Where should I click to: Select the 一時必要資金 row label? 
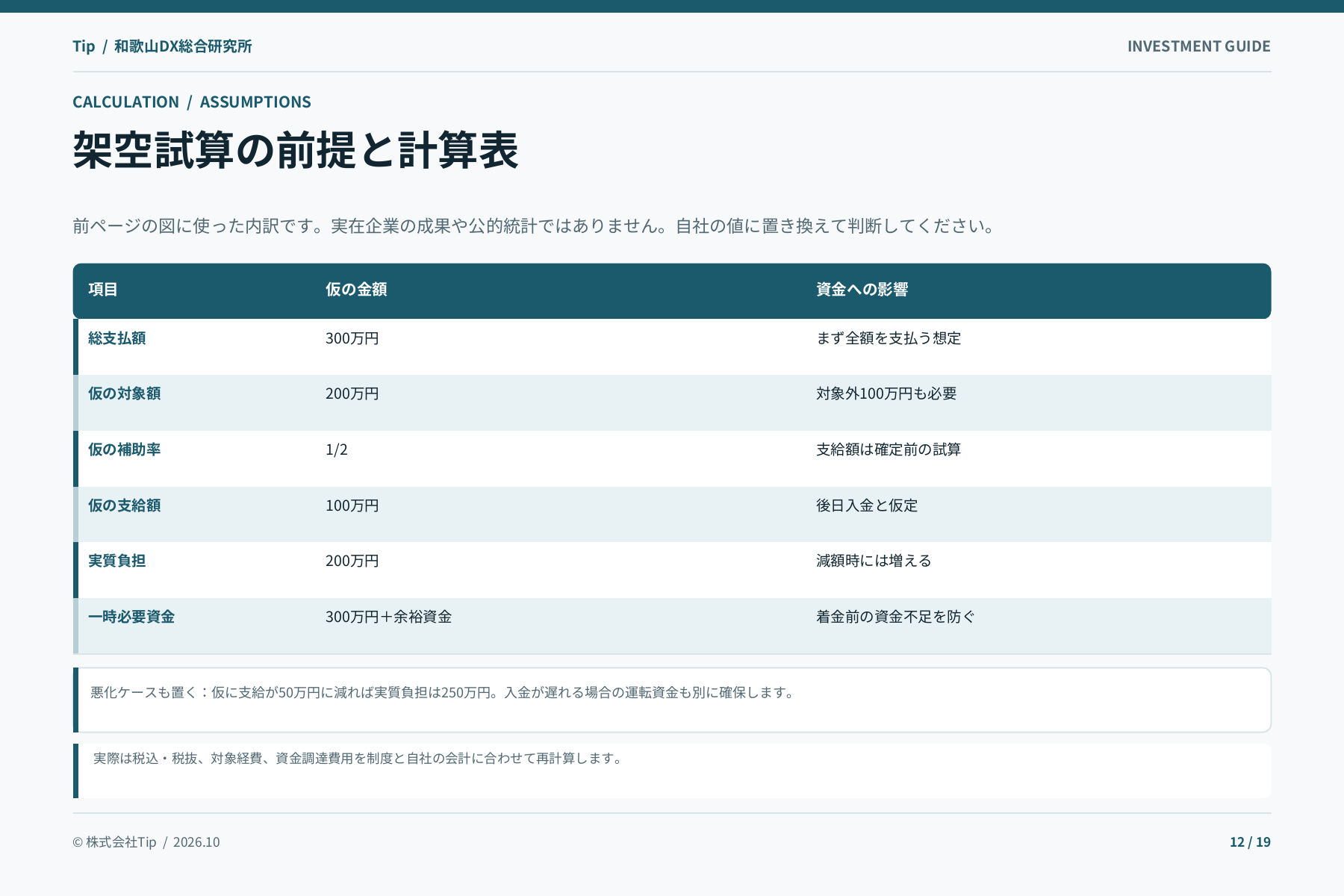[131, 617]
